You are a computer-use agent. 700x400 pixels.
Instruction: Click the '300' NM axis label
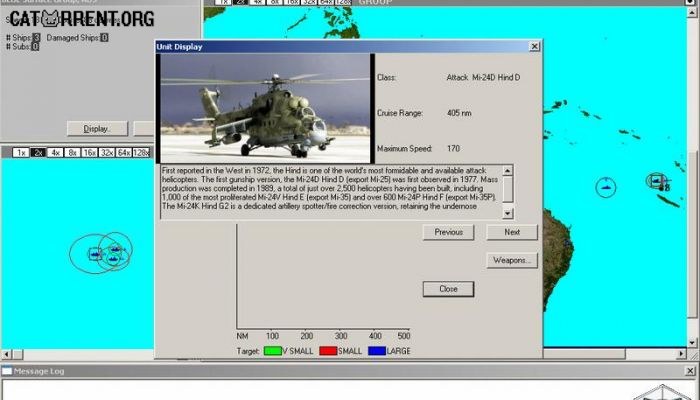(341, 336)
